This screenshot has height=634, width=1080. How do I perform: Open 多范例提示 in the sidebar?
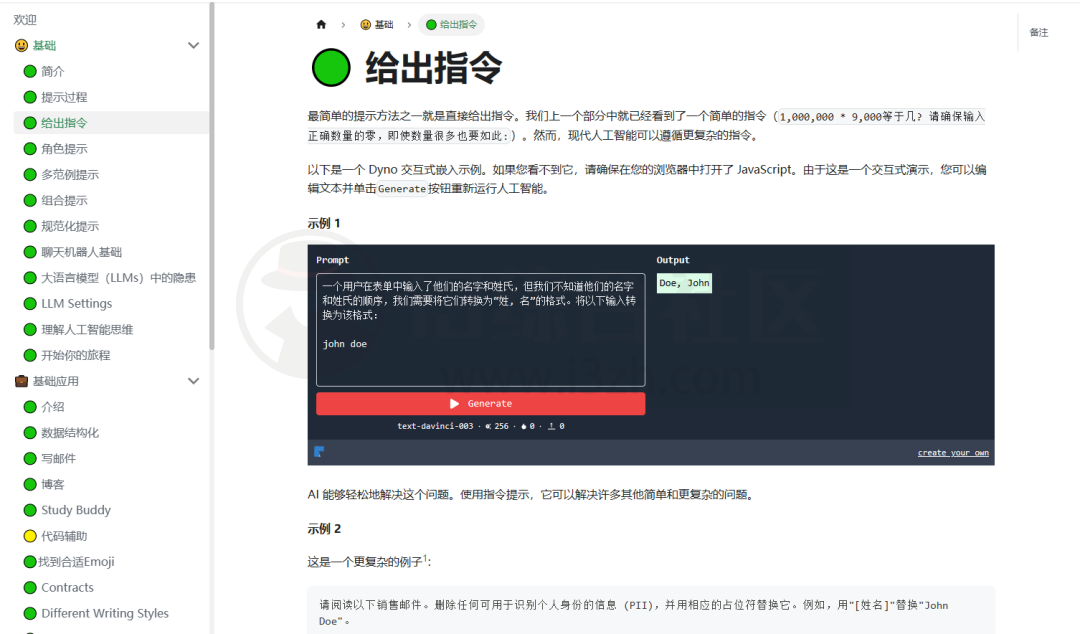pyautogui.click(x=70, y=174)
